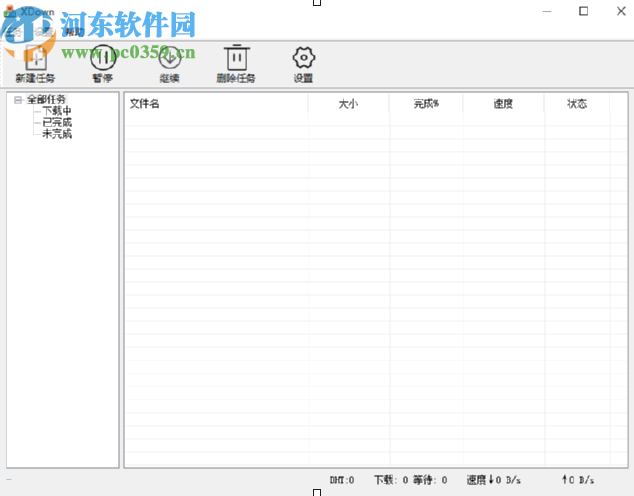Click the download speed ↓0 B/s indicator
This screenshot has height=496, width=634.
coord(494,480)
